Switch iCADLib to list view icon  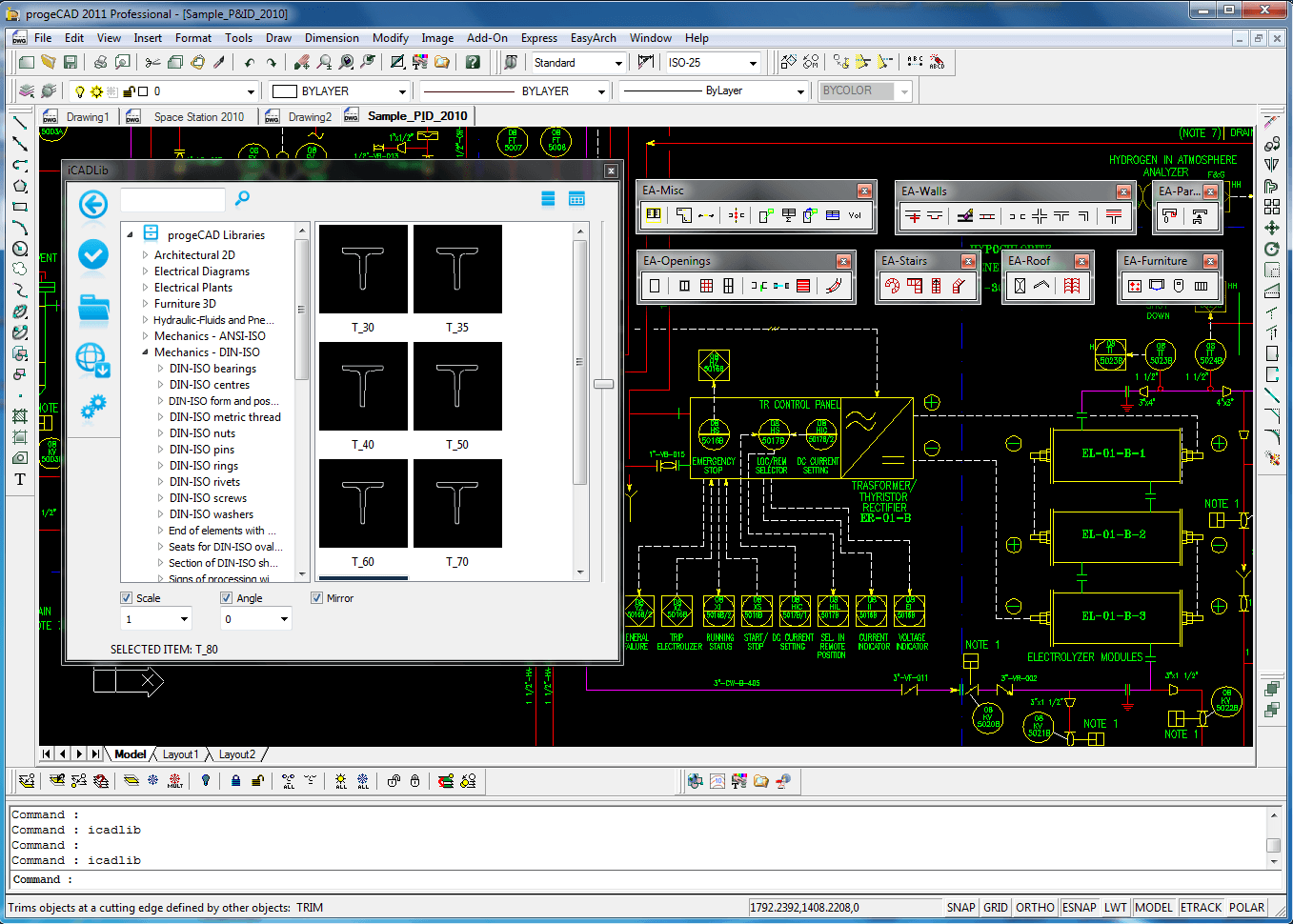[548, 198]
